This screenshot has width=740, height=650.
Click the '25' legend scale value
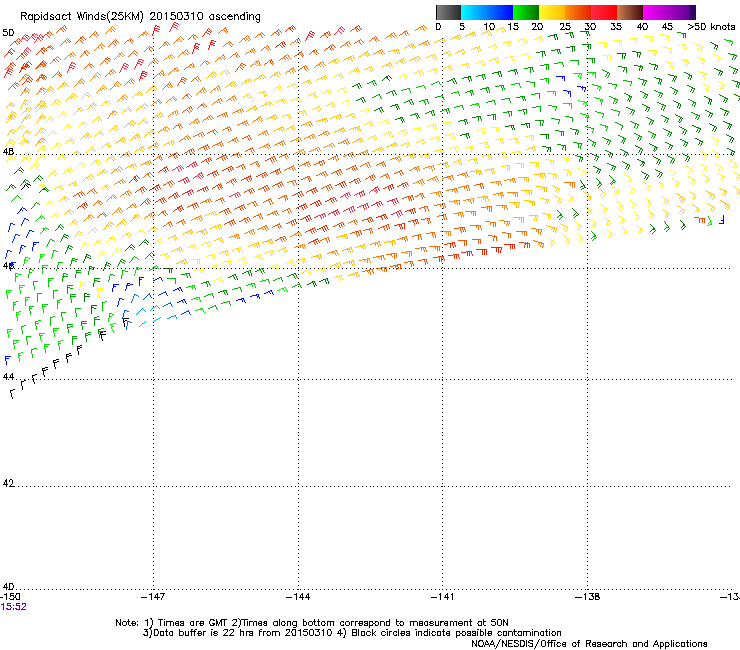[x=565, y=27]
